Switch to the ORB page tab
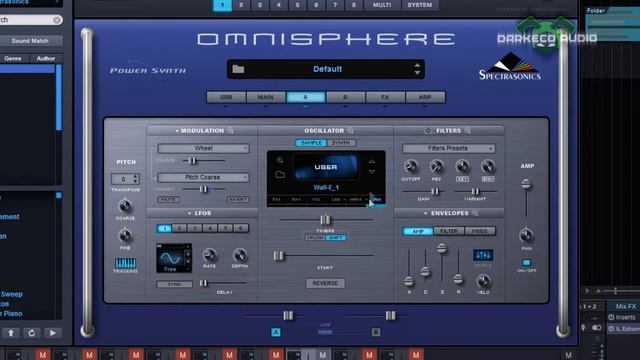This screenshot has height=360, width=640. point(226,97)
